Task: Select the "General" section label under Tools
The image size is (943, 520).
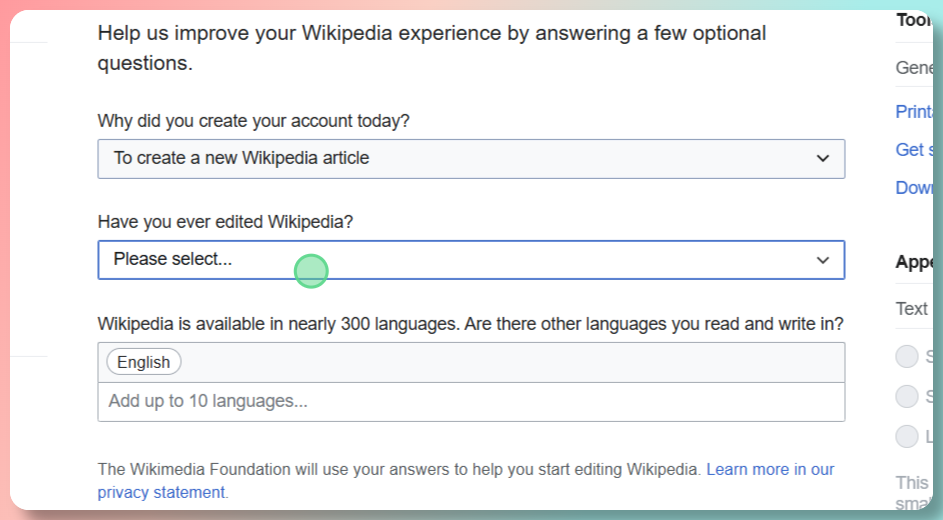Action: [x=914, y=67]
